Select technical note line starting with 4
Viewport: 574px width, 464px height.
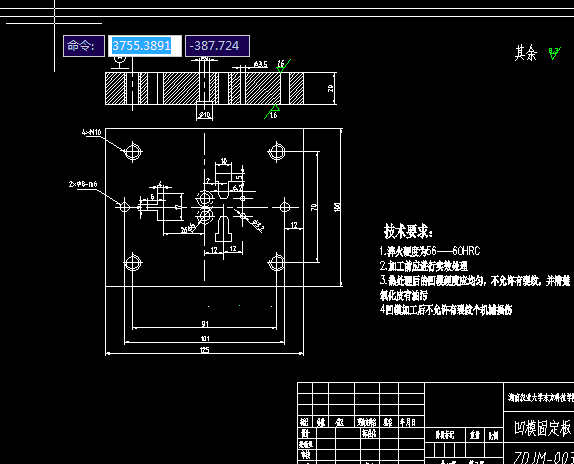pos(446,310)
